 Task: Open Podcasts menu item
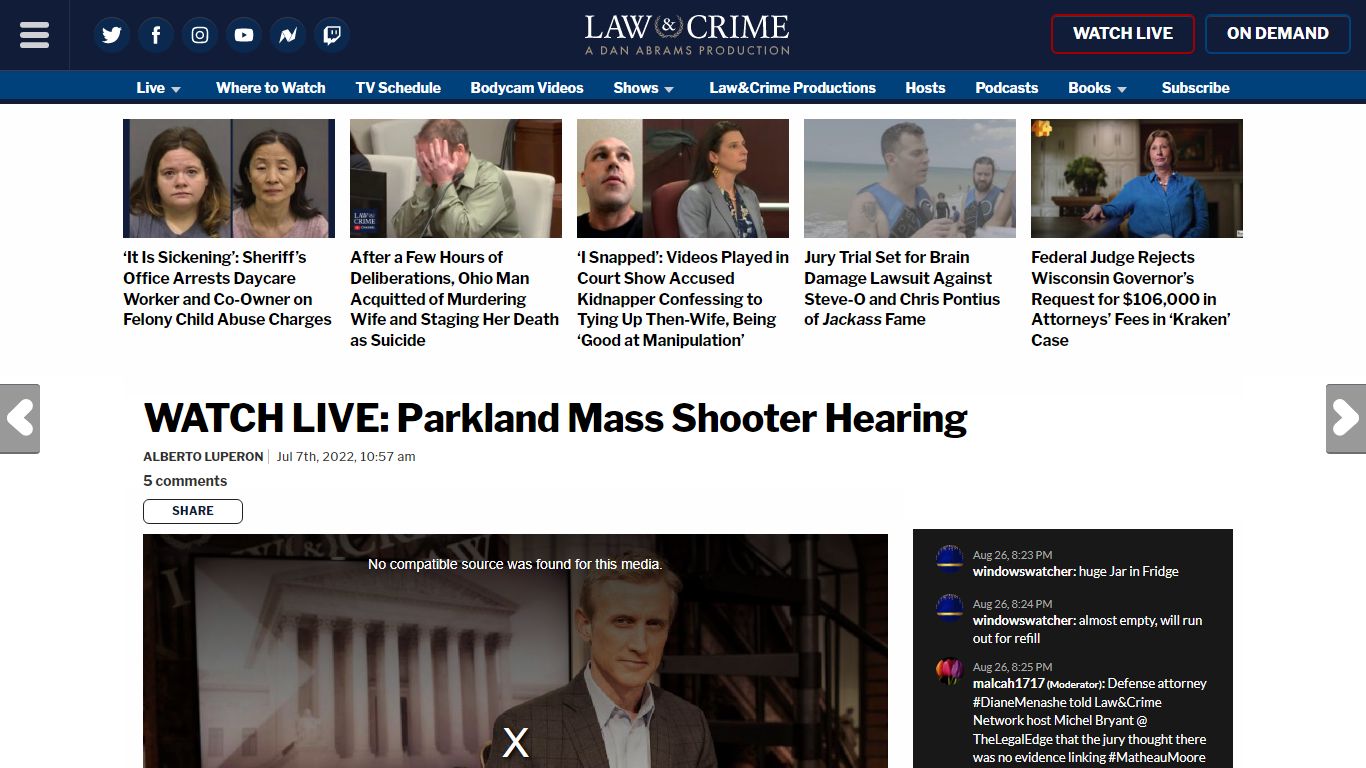coord(1007,88)
